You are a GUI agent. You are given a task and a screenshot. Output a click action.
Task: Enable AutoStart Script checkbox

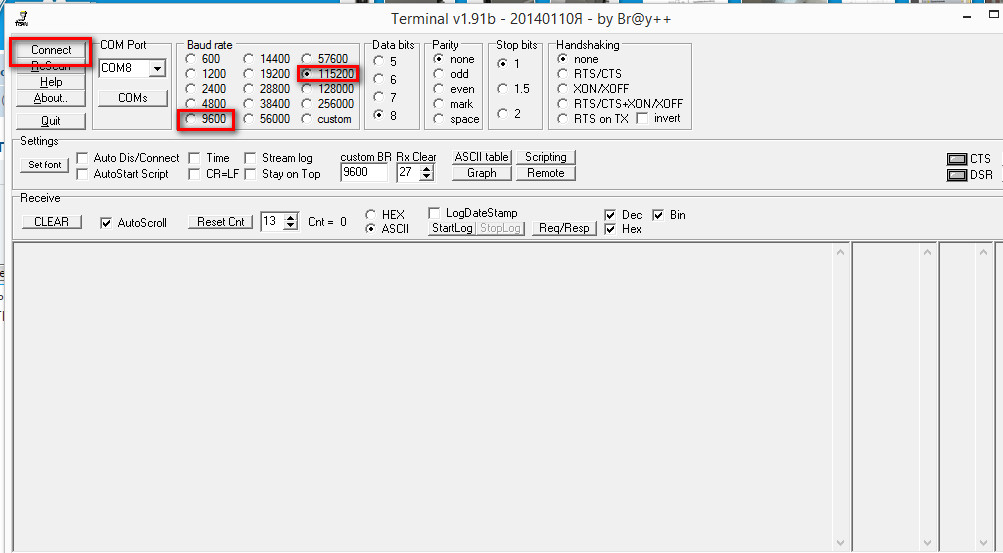click(x=82, y=174)
